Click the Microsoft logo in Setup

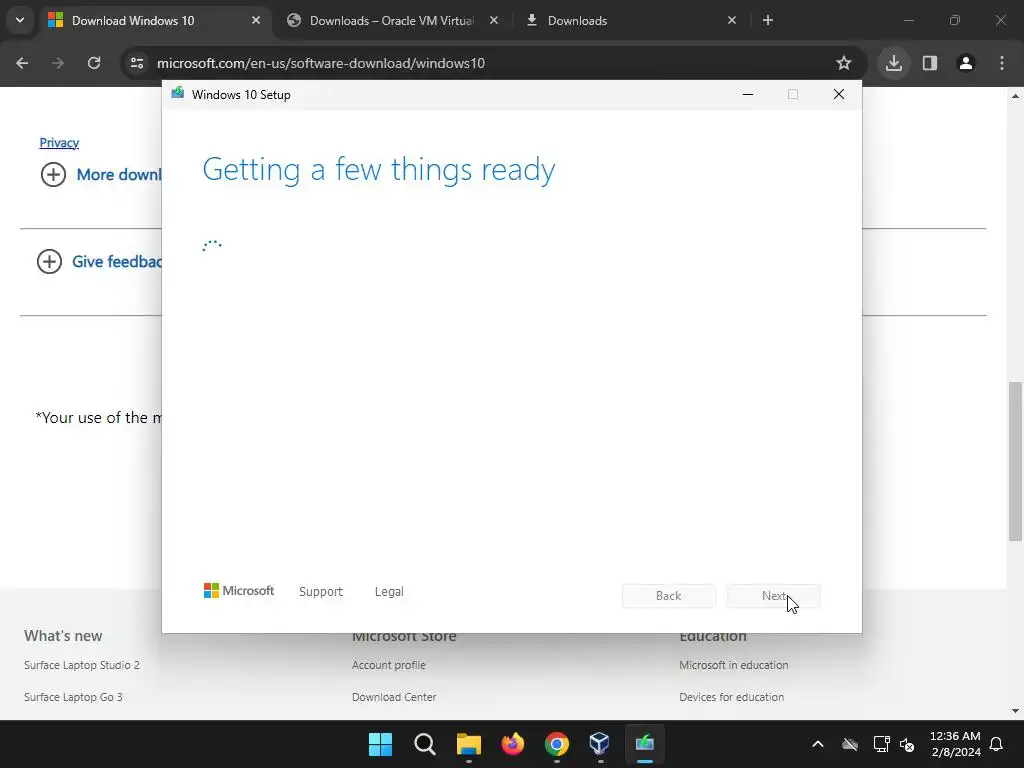pos(239,590)
